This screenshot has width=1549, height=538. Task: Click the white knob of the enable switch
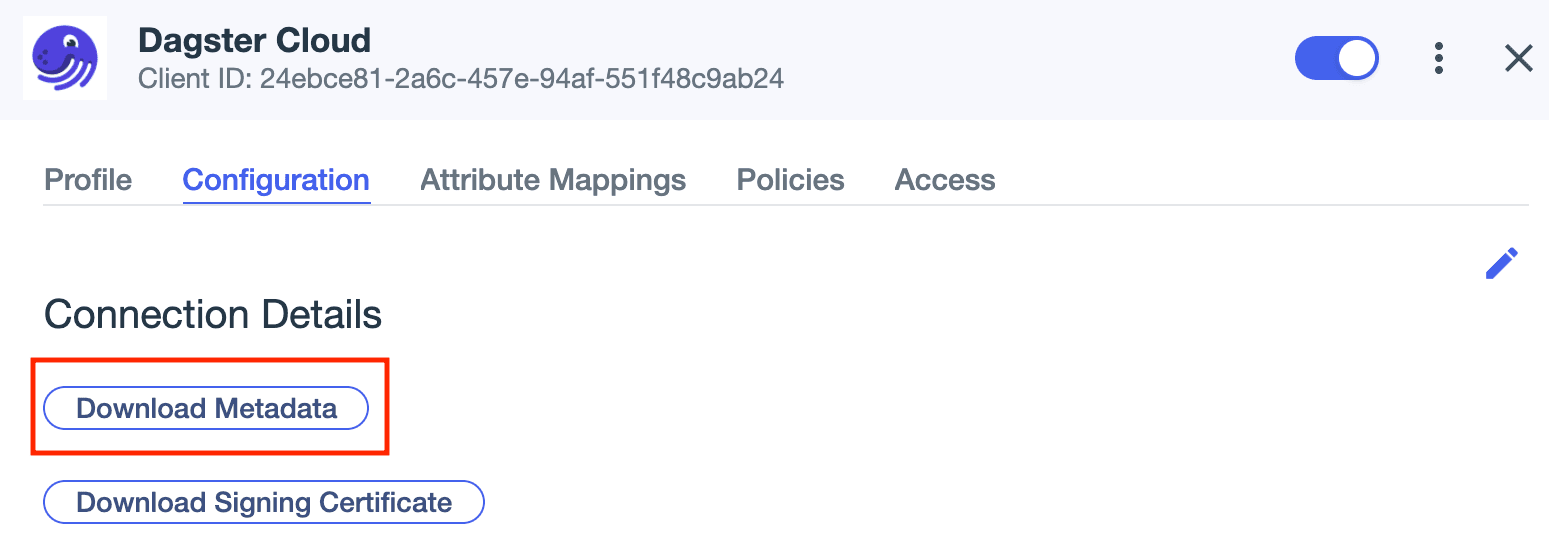click(1356, 58)
